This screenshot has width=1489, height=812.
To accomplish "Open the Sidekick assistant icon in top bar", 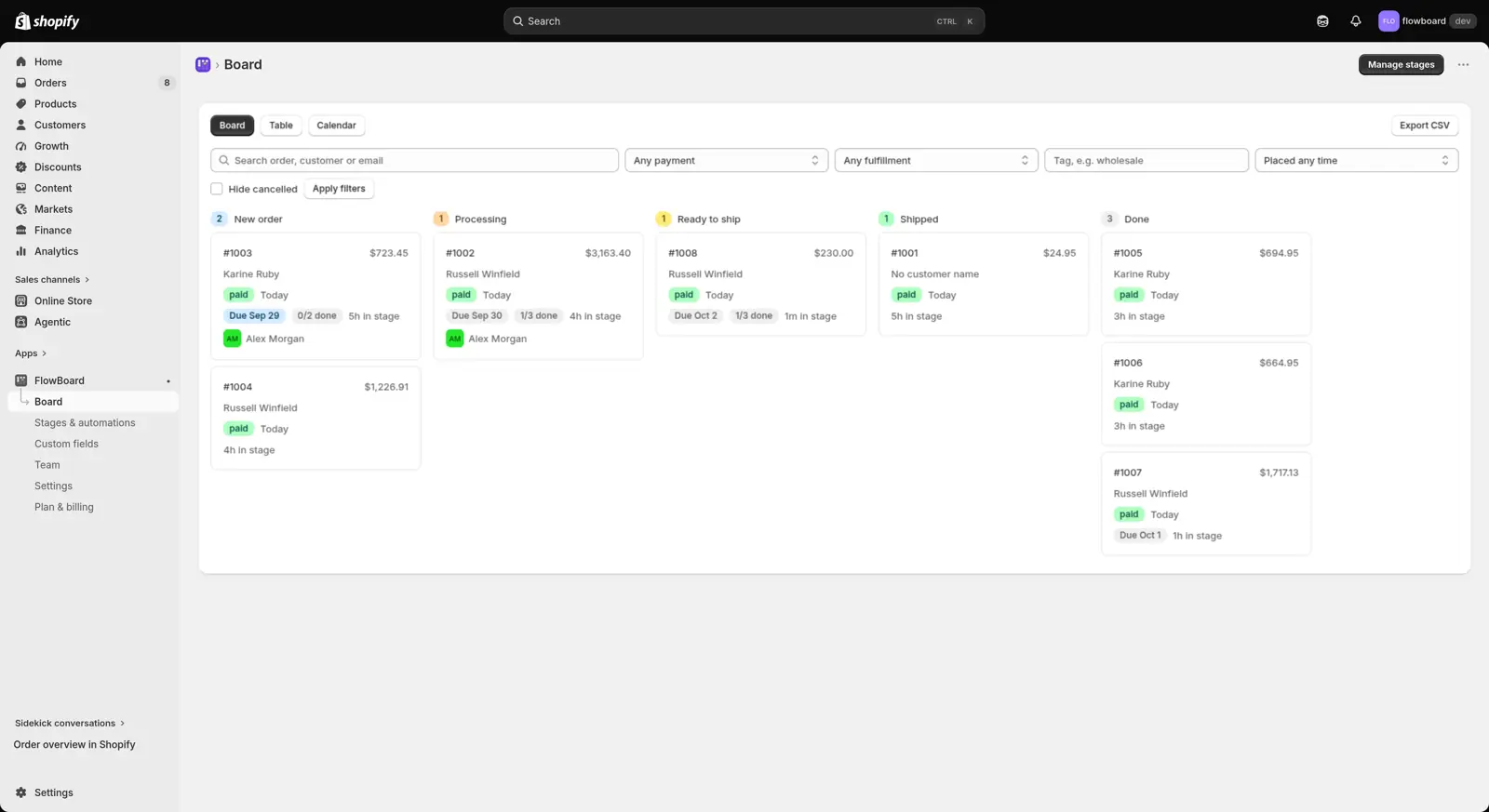I will pos(1322,21).
